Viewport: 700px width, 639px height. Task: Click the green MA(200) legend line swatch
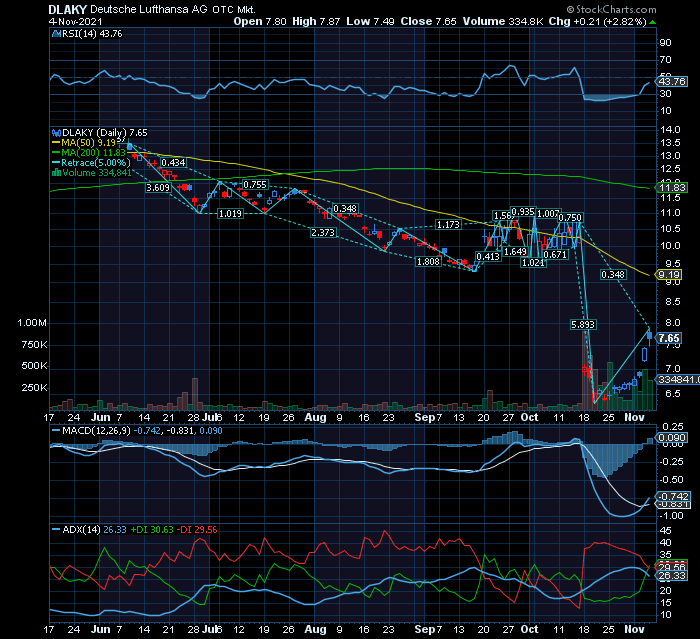(56, 153)
